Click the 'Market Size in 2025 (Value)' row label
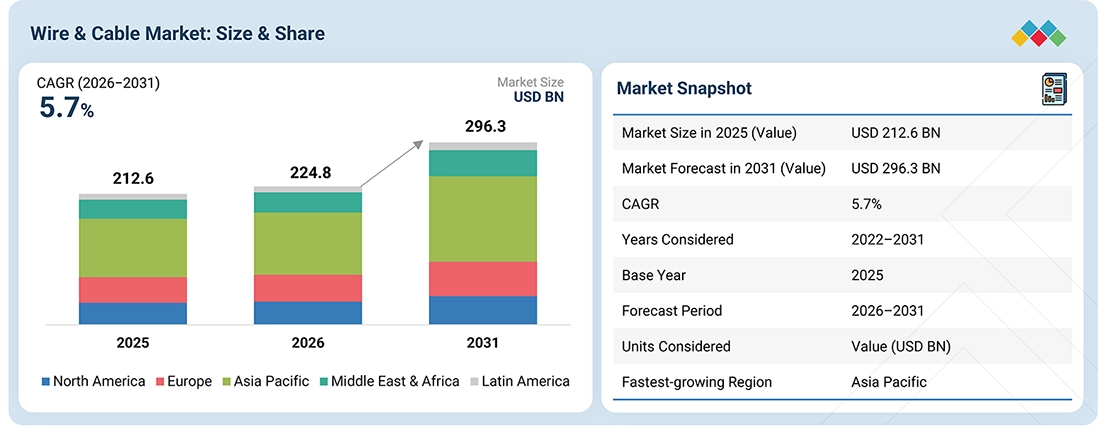This screenshot has width=1100, height=429. tap(709, 132)
